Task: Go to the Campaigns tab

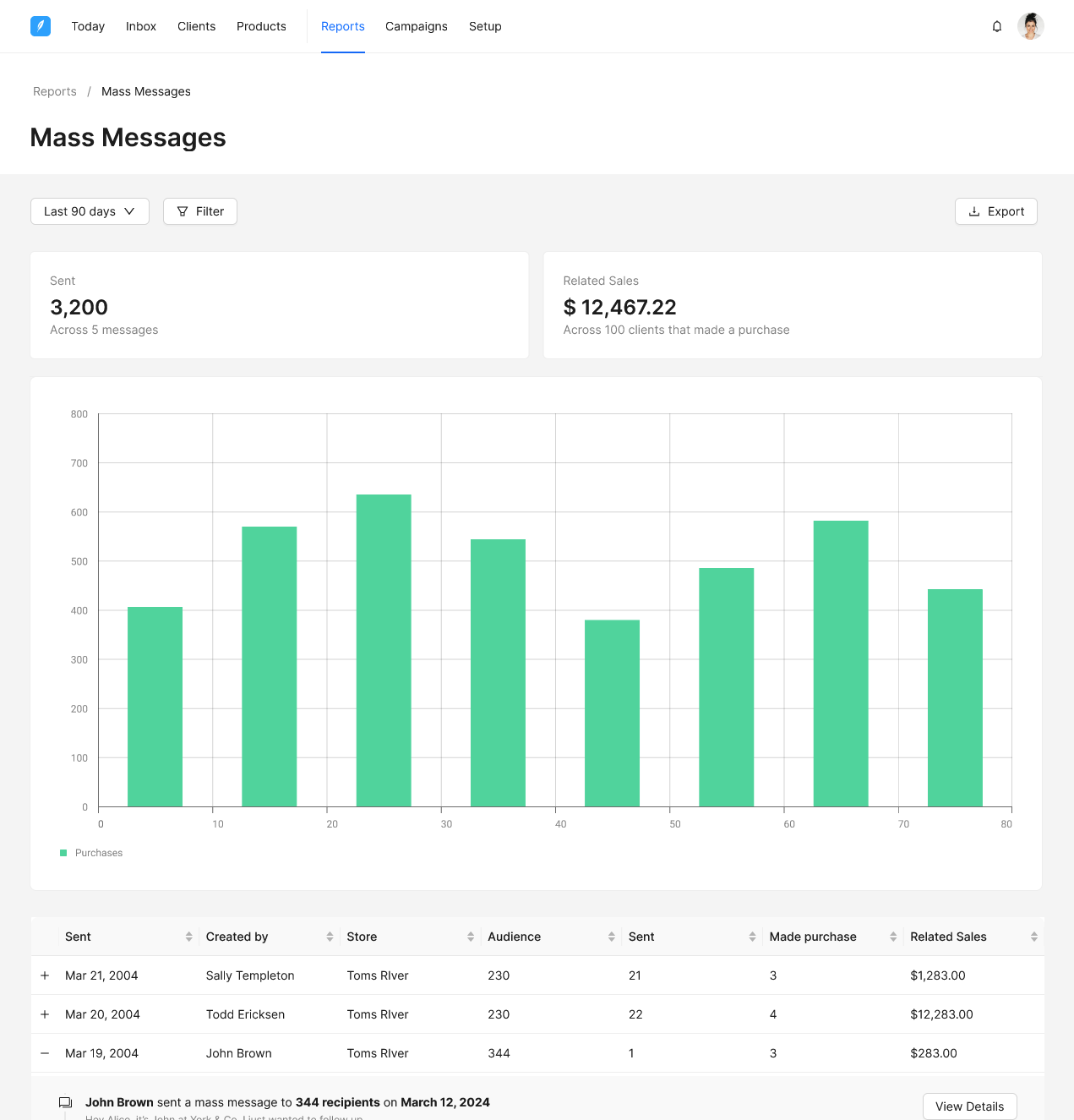Action: (x=416, y=26)
